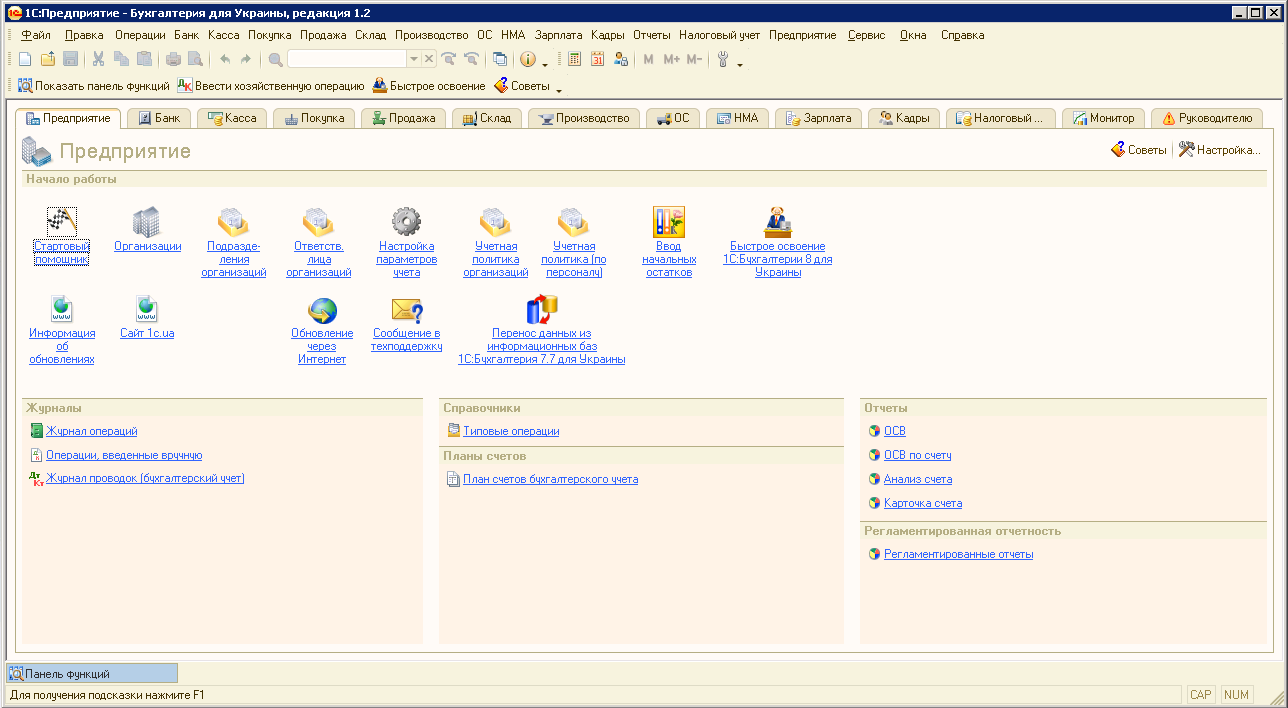Click the windows list toolbar icon
The image size is (1288, 708).
(x=500, y=59)
